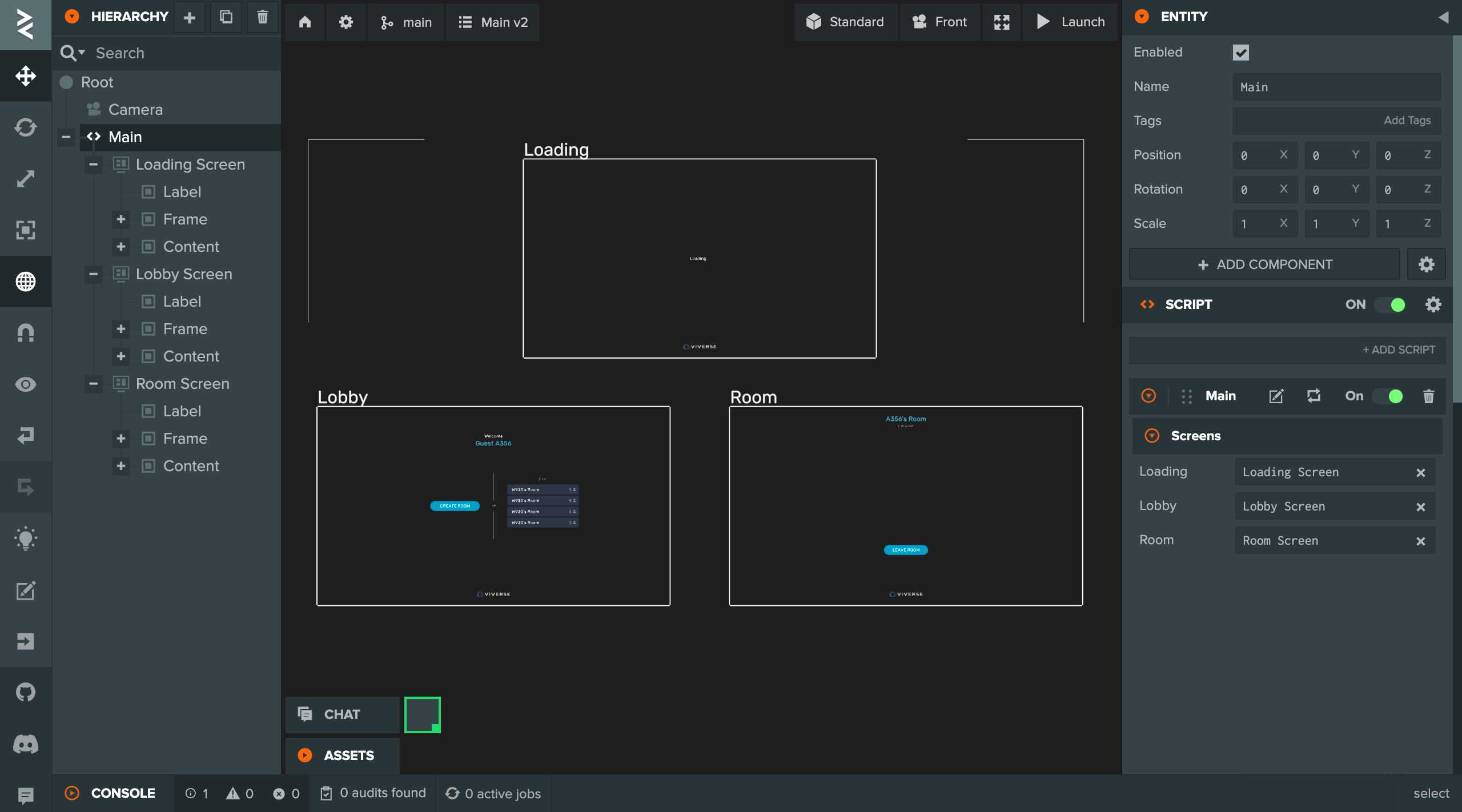Uncheck the Enabled checkbox
The width and height of the screenshot is (1462, 812).
coord(1240,53)
